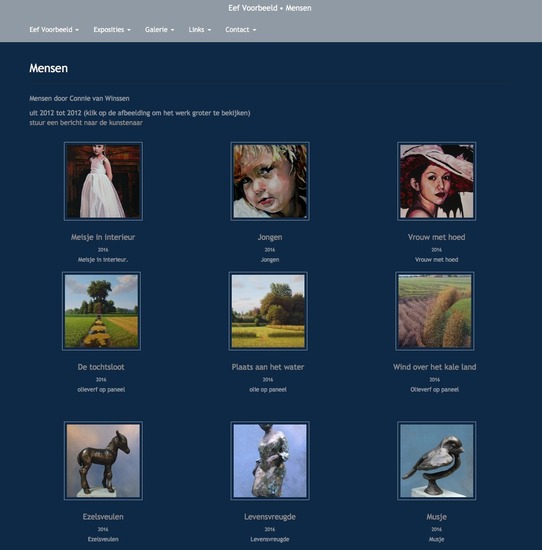This screenshot has height=550, width=542.
Task: Open the Vrouw met hoed painting thumbnail
Action: (x=436, y=181)
